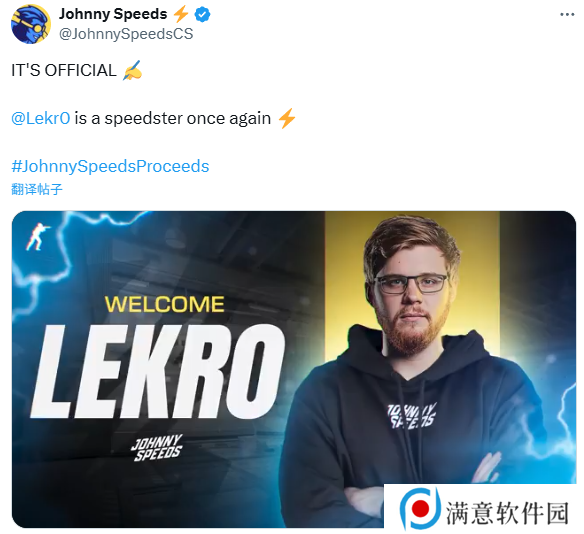This screenshot has height=534, width=584.
Task: Click the yellow WELCOME text in the banner
Action: coord(165,304)
